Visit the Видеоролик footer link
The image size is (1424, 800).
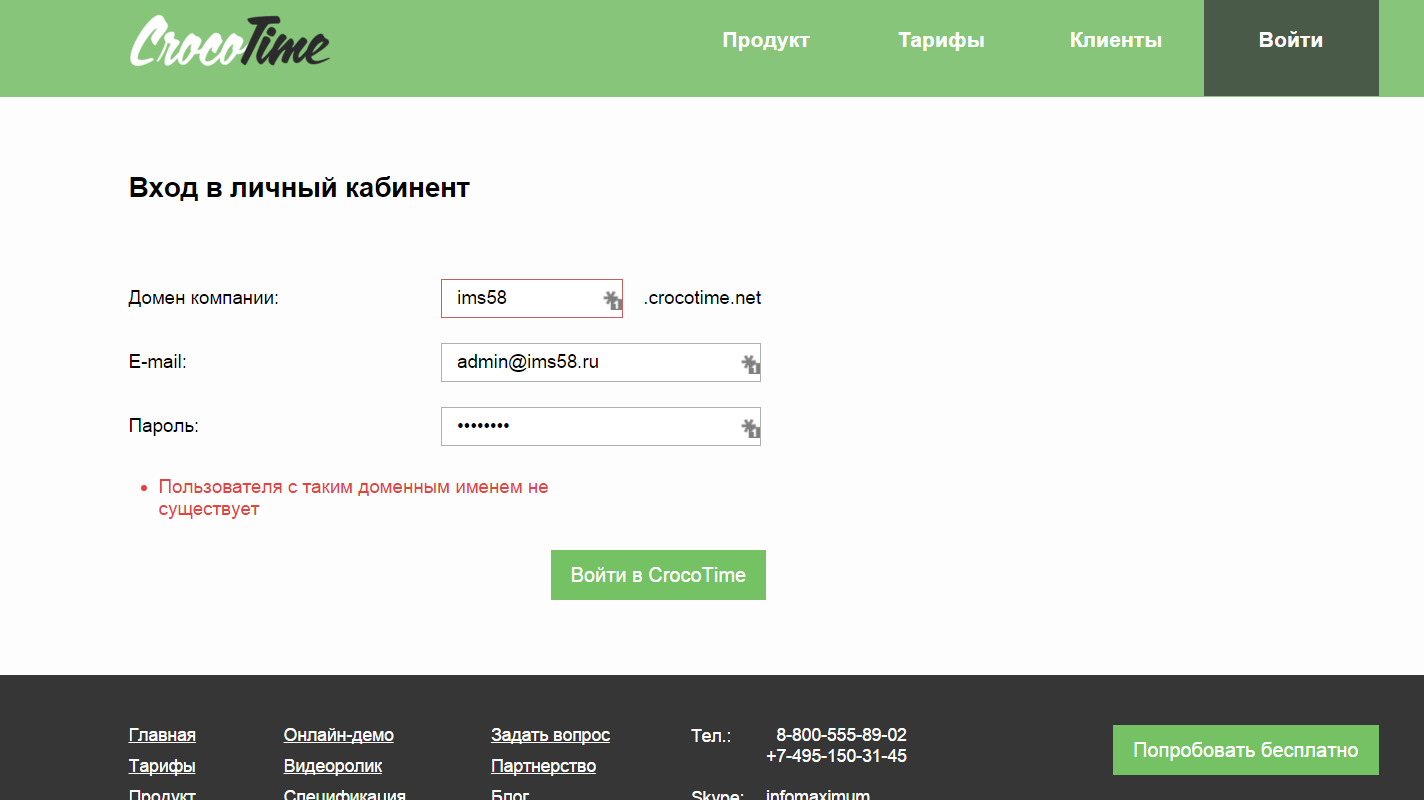click(x=333, y=766)
